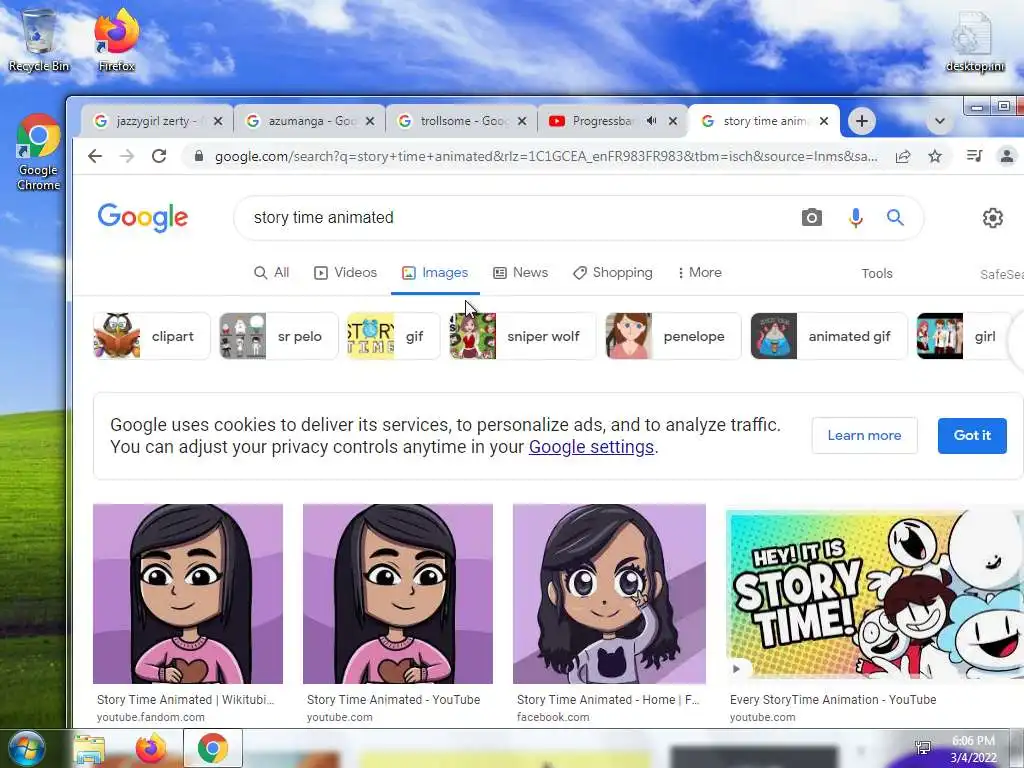Image resolution: width=1024 pixels, height=768 pixels.
Task: Filter by the animated gif suggestion chip
Action: [829, 336]
